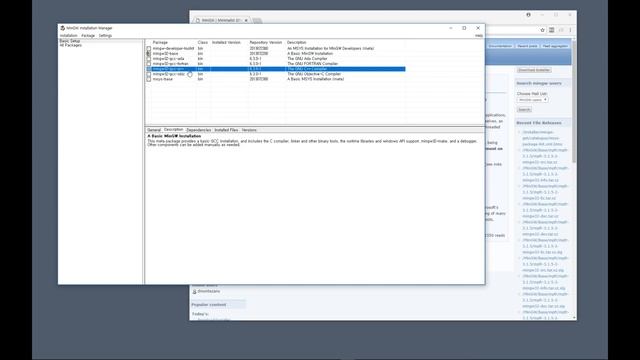
Task: Open the Popular content section heading on webpage
Action: pyautogui.click(x=209, y=305)
